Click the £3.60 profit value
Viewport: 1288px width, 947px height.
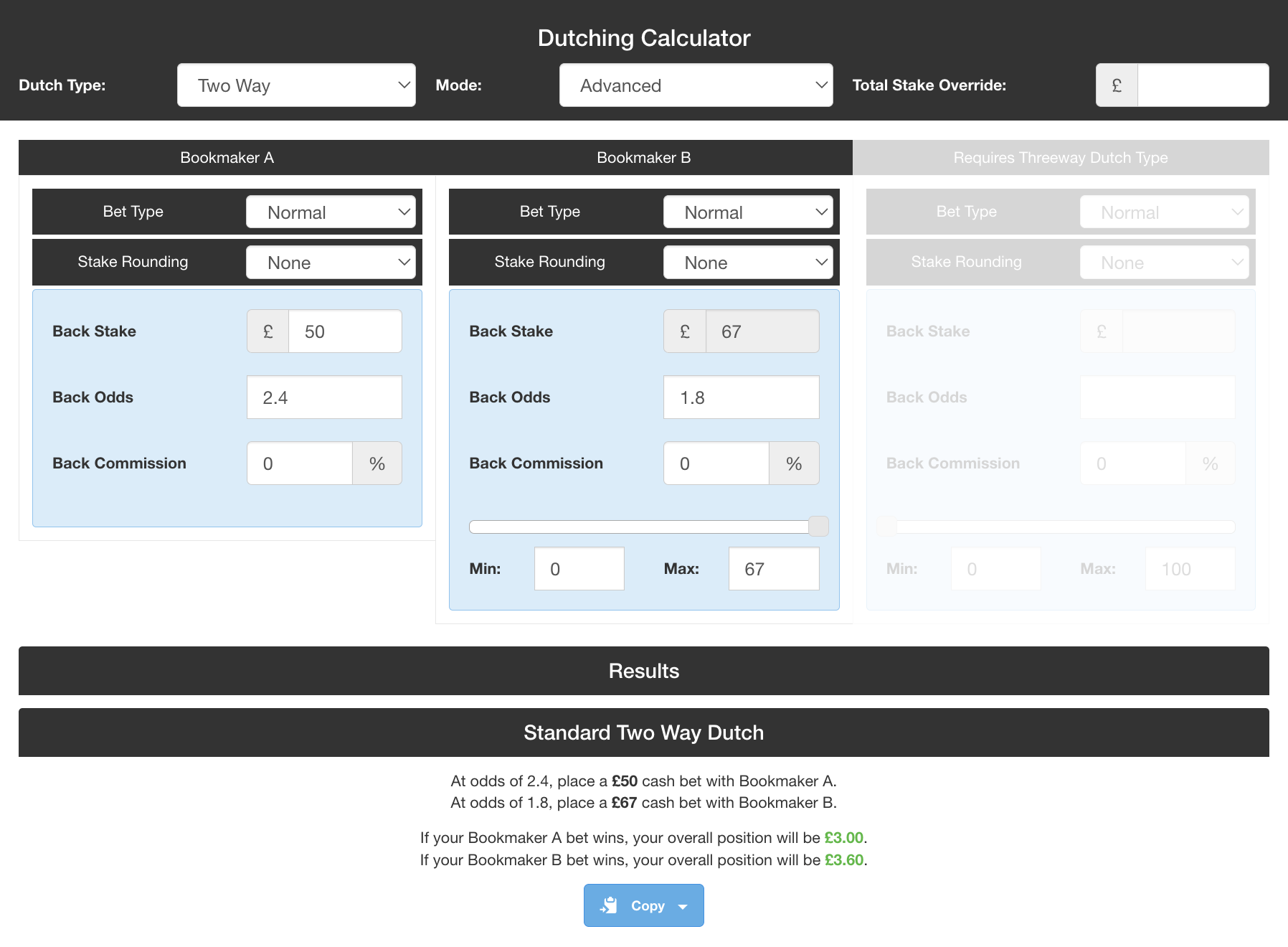click(x=844, y=860)
